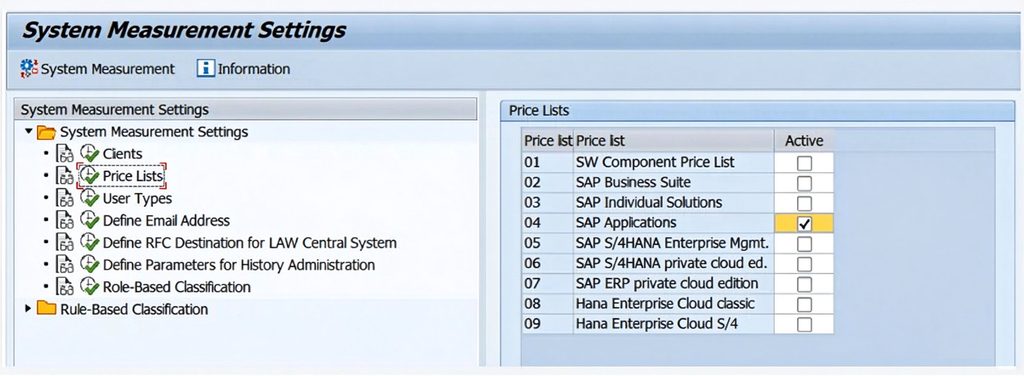Select the Role-Based Classification tree entry
Viewport: 1024px width, 376px height.
tap(177, 287)
